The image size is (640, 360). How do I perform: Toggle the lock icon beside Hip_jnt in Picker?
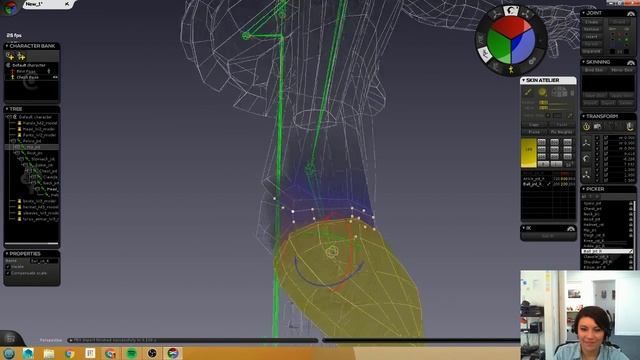(631, 230)
